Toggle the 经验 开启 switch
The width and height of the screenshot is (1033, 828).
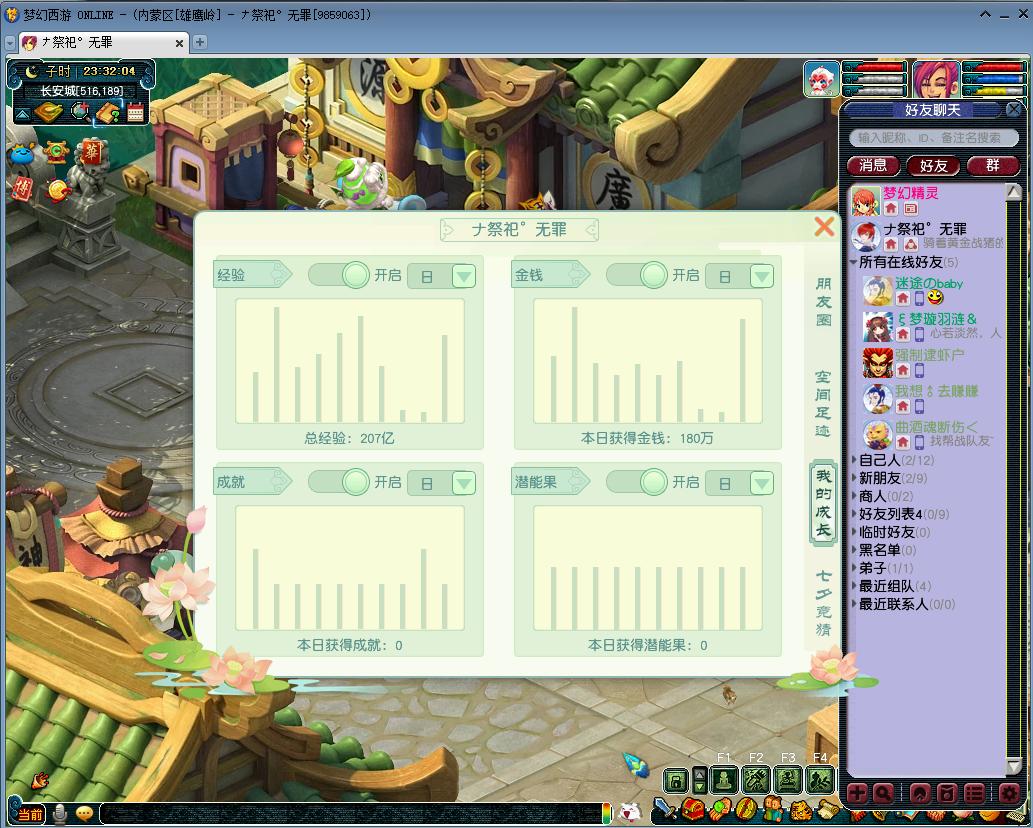pyautogui.click(x=339, y=275)
